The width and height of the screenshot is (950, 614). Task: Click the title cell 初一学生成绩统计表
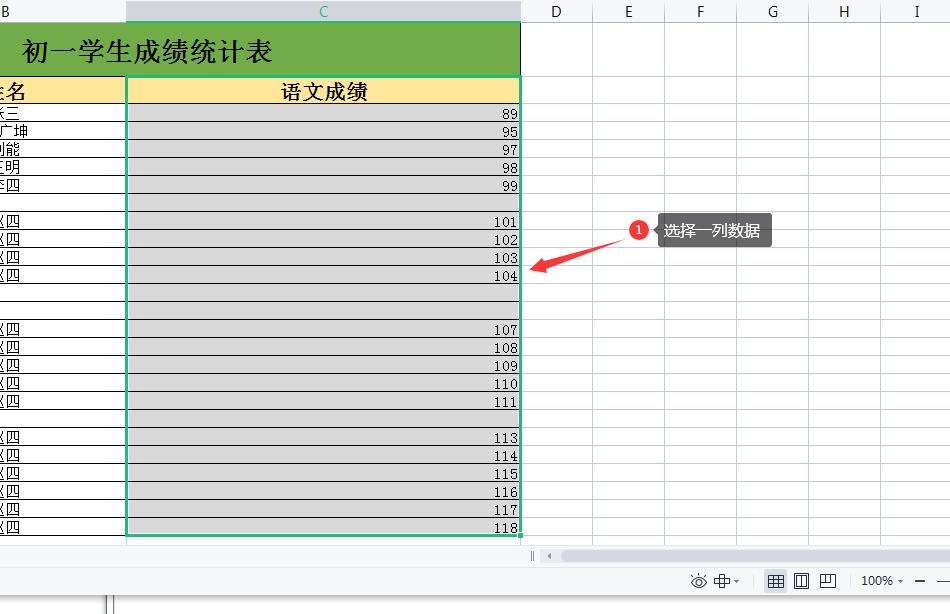pos(260,50)
